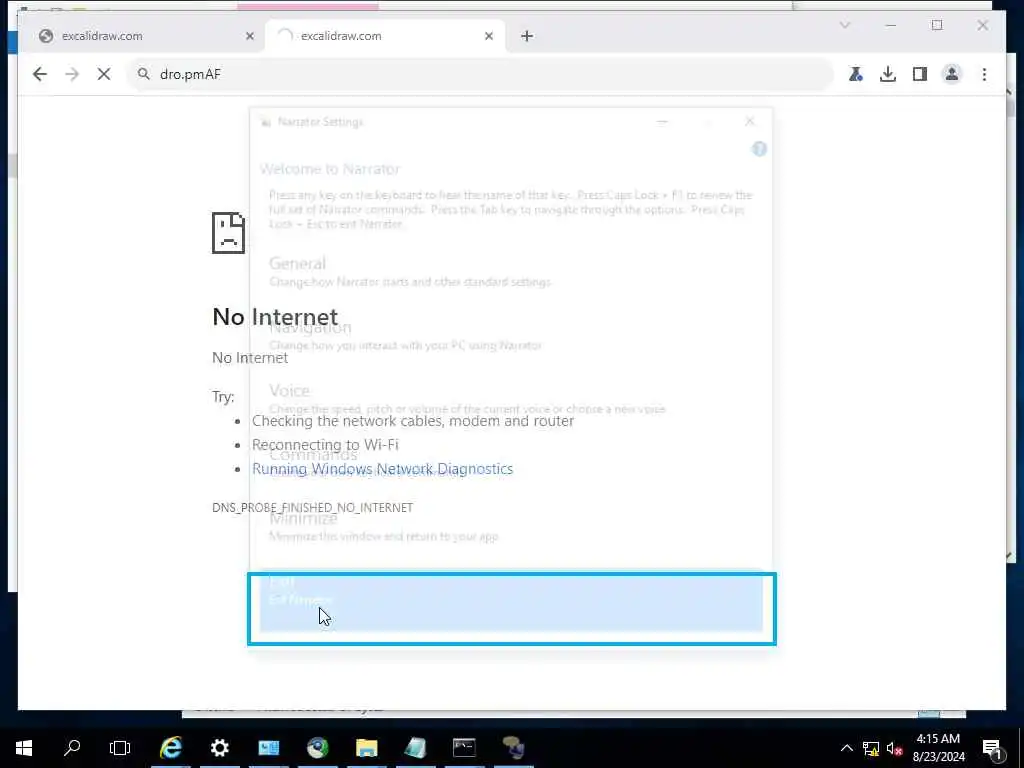Open the muted volume tray icon

(x=894, y=748)
